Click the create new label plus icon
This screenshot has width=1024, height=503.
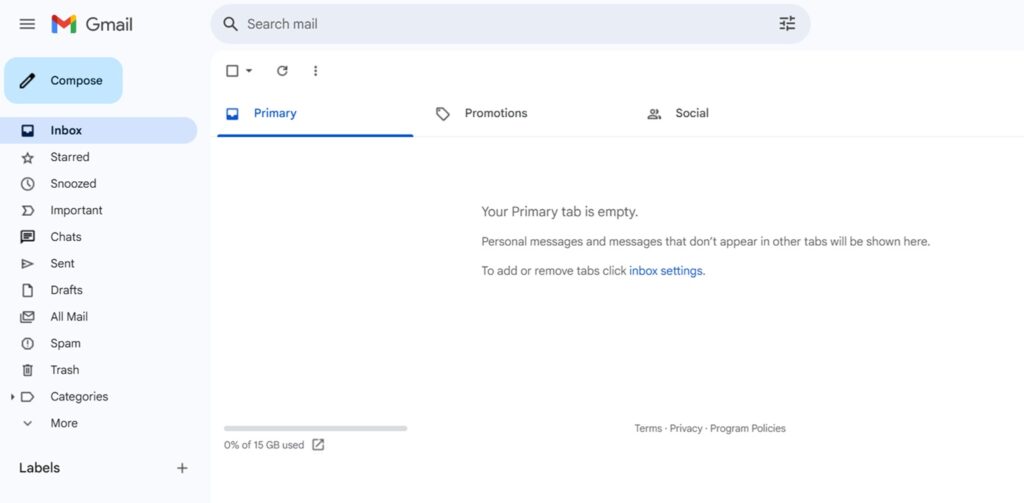pyautogui.click(x=182, y=468)
